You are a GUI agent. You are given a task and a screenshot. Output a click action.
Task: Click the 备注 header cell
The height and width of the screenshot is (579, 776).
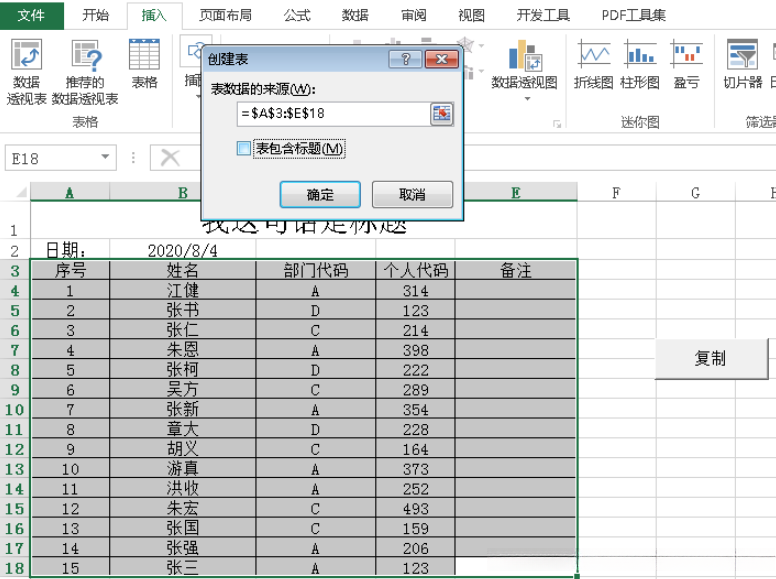point(516,271)
